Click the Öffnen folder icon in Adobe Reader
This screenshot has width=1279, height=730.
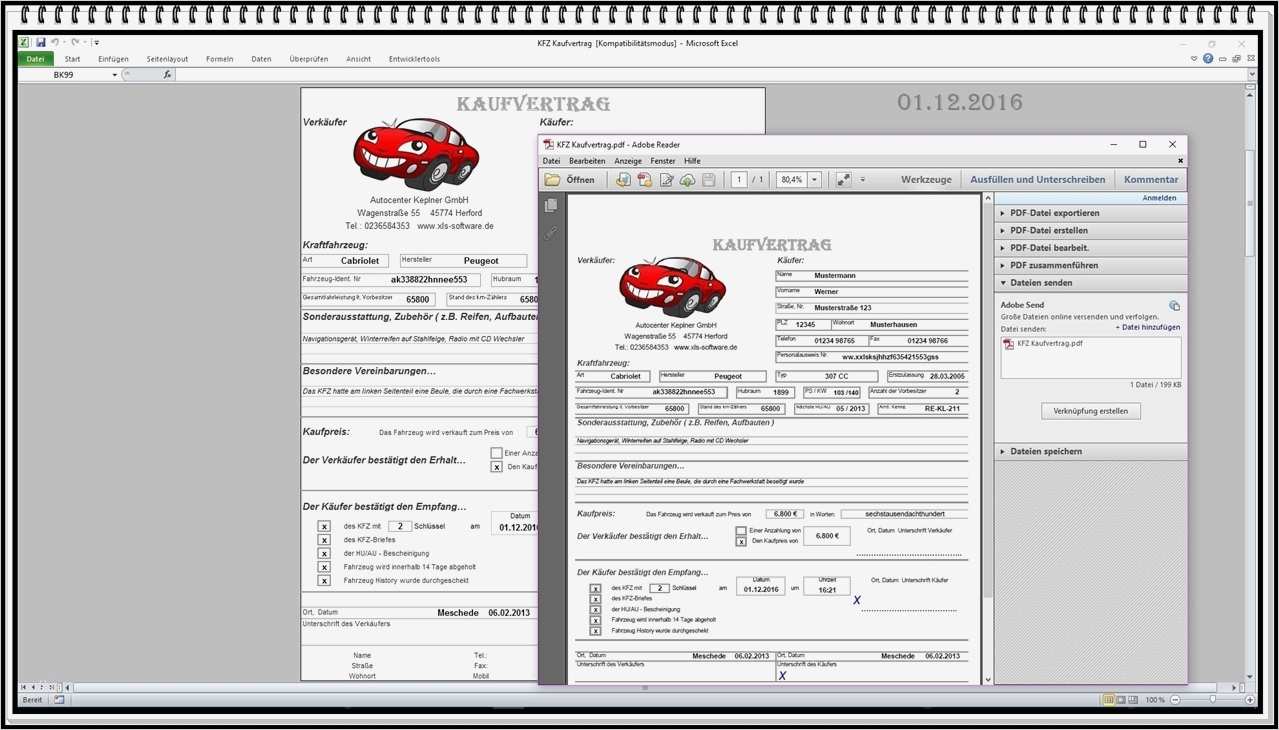point(553,180)
